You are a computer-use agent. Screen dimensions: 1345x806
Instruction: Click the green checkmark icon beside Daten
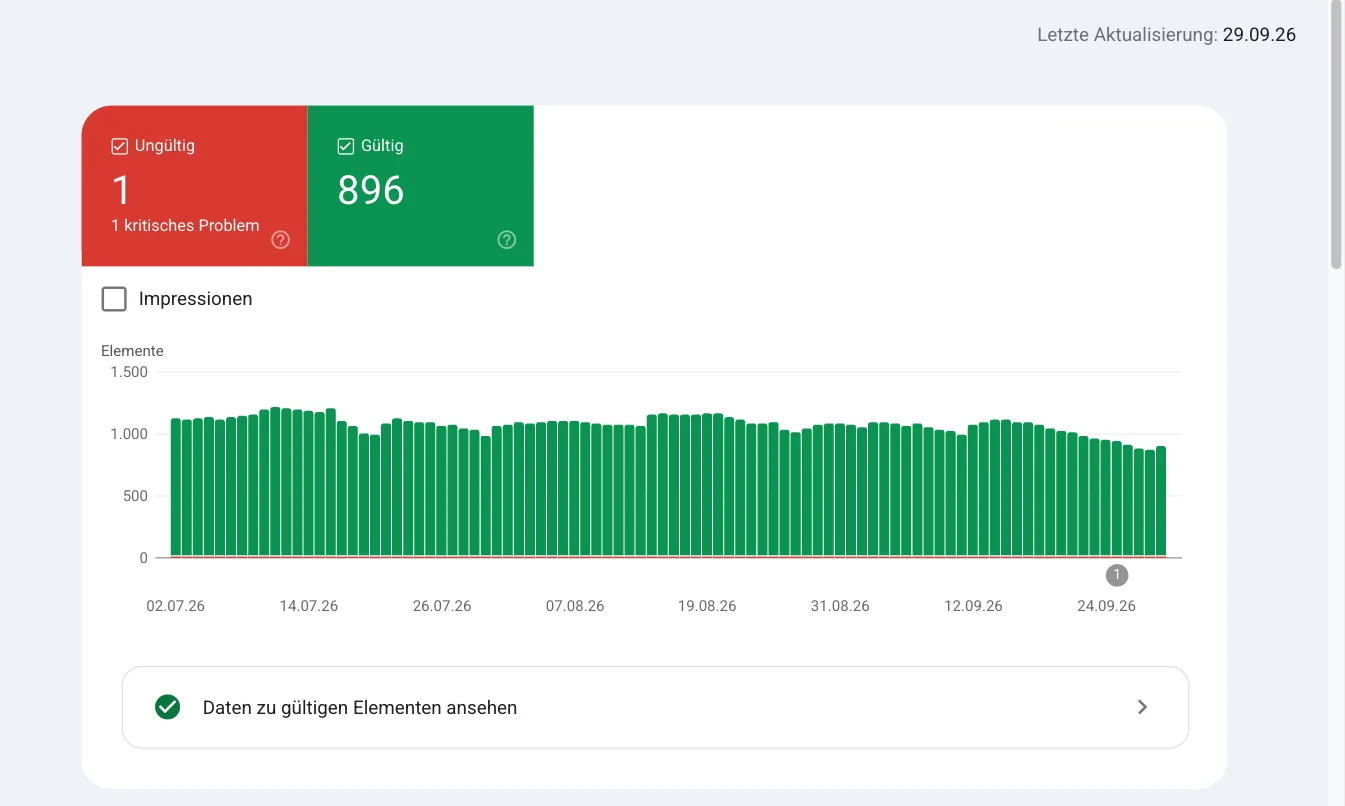(x=167, y=707)
